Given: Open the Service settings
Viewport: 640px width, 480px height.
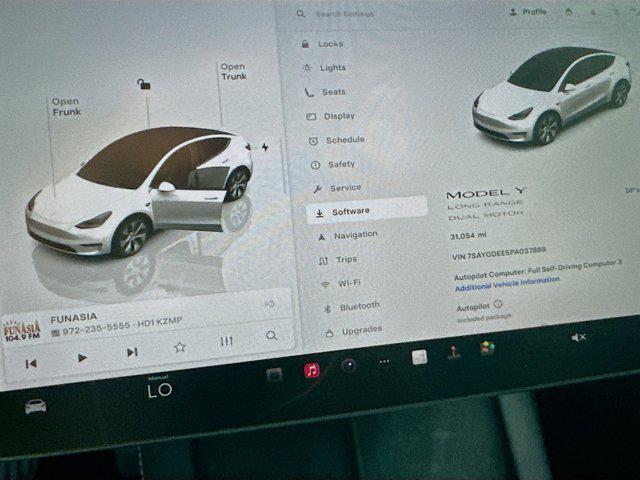Looking at the screenshot, I should [337, 188].
